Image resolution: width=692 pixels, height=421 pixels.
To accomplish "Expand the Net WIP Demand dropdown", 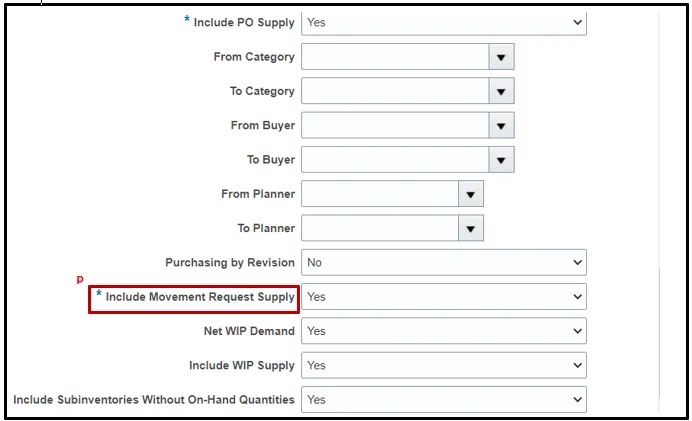I will (444, 331).
